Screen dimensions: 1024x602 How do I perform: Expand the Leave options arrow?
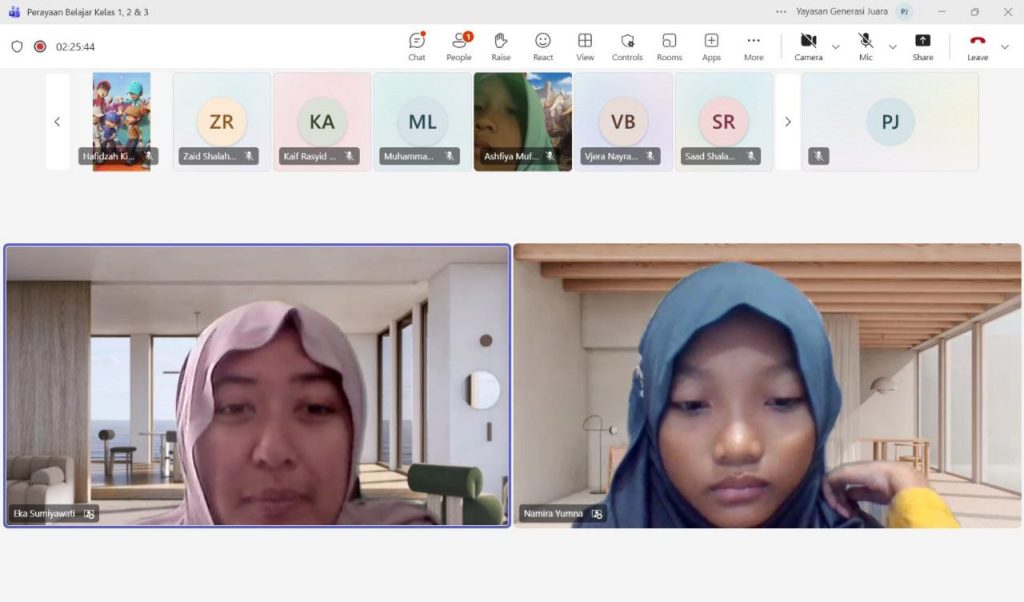[1005, 46]
